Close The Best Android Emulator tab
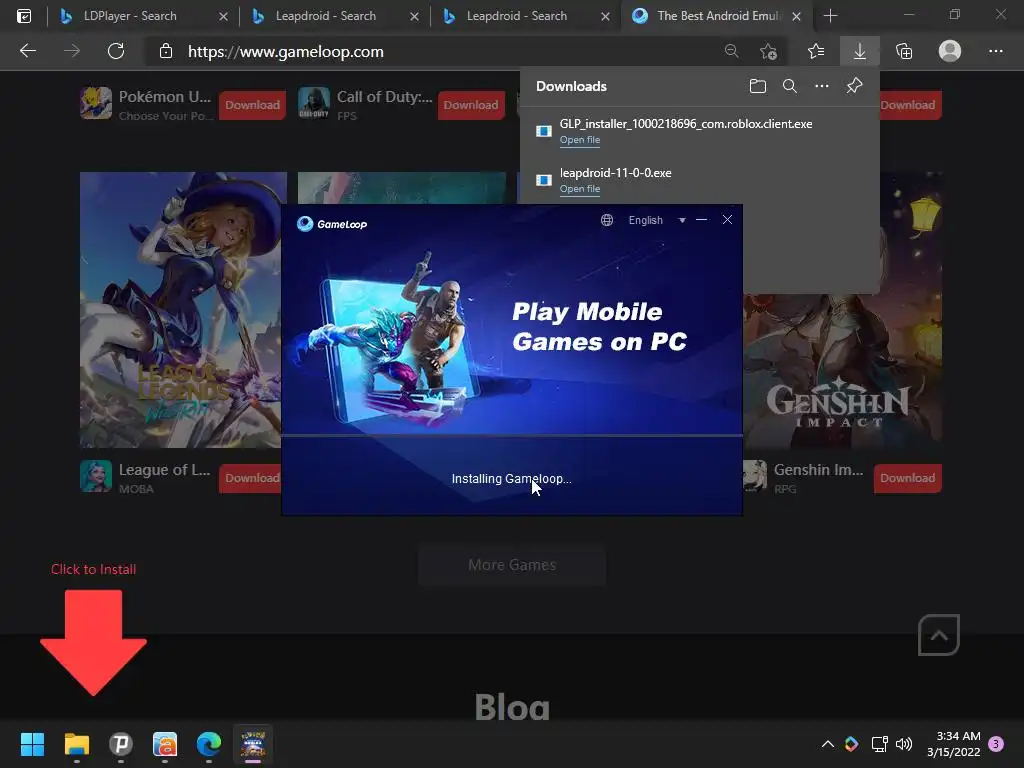Screen dimensions: 1024x768 [796, 16]
